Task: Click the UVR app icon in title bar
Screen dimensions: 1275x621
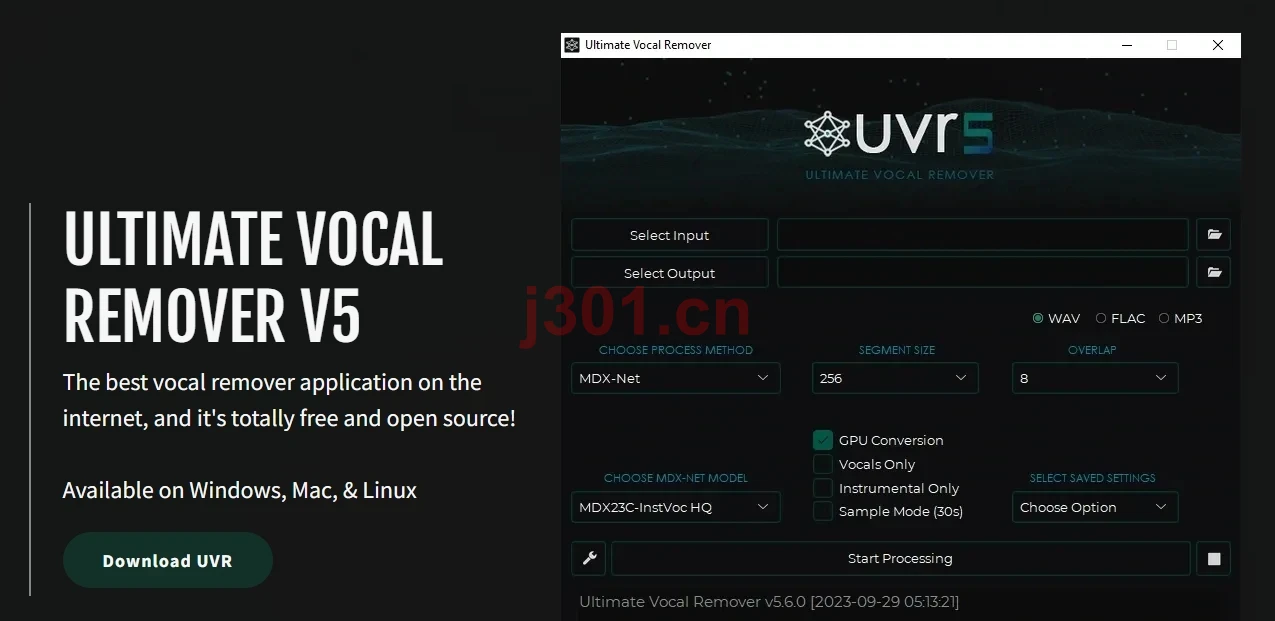Action: [572, 45]
